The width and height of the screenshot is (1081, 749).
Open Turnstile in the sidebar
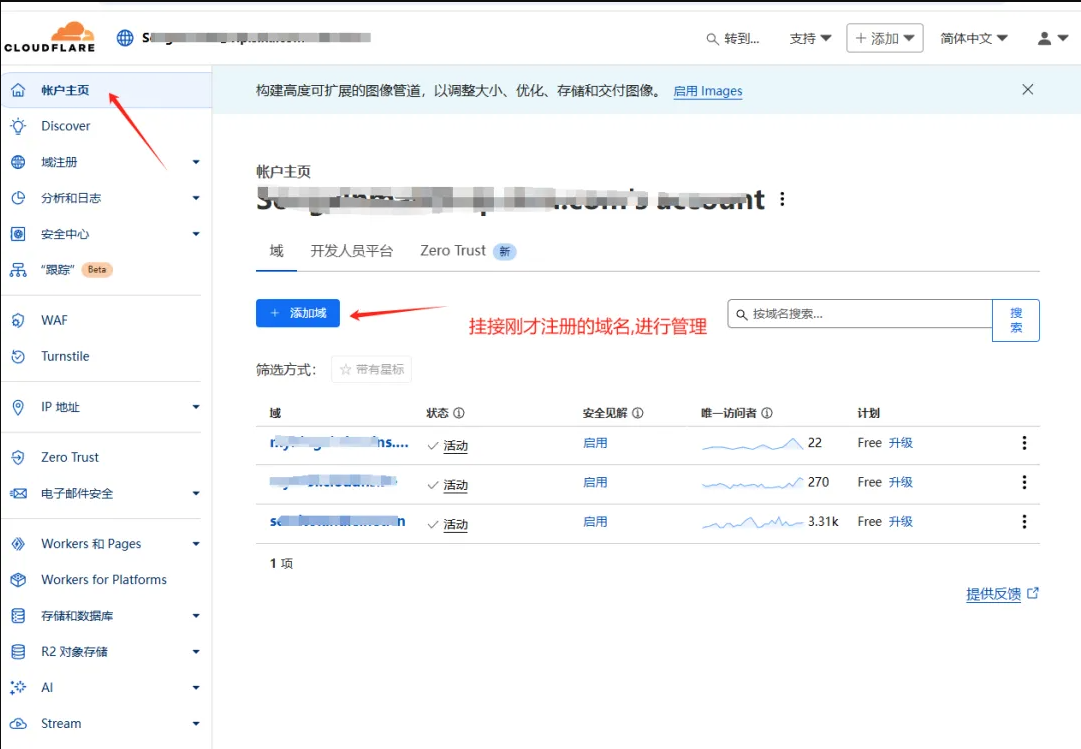tap(65, 357)
